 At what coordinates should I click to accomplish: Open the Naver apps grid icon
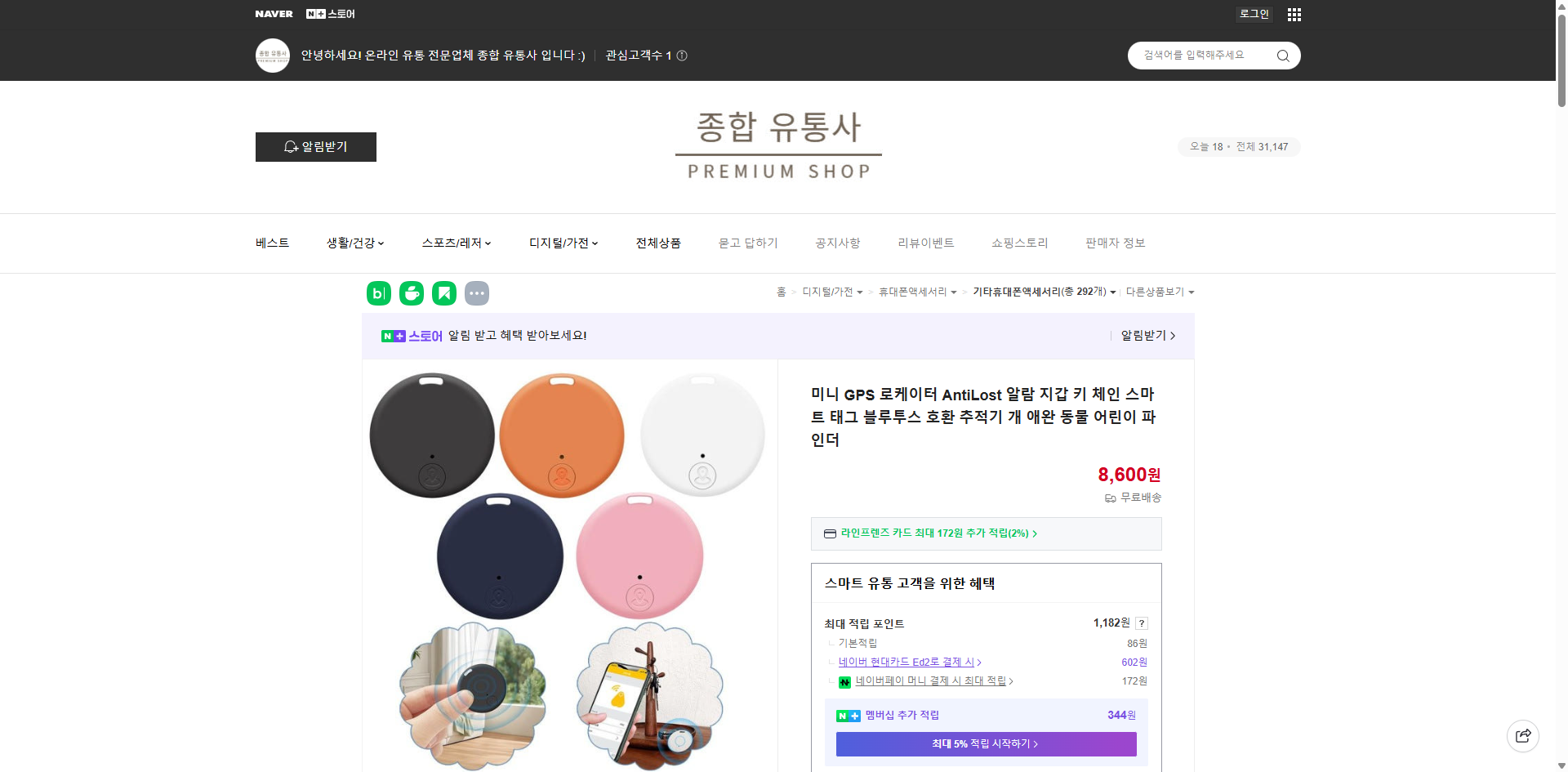click(x=1294, y=14)
